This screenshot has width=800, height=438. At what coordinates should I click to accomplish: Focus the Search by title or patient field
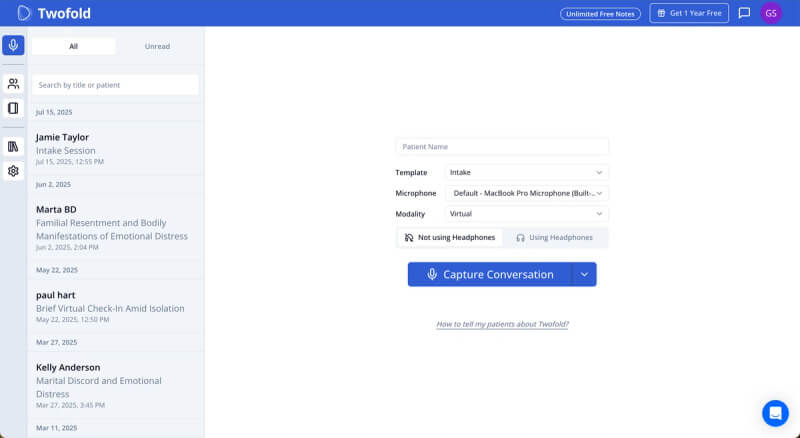pos(115,85)
